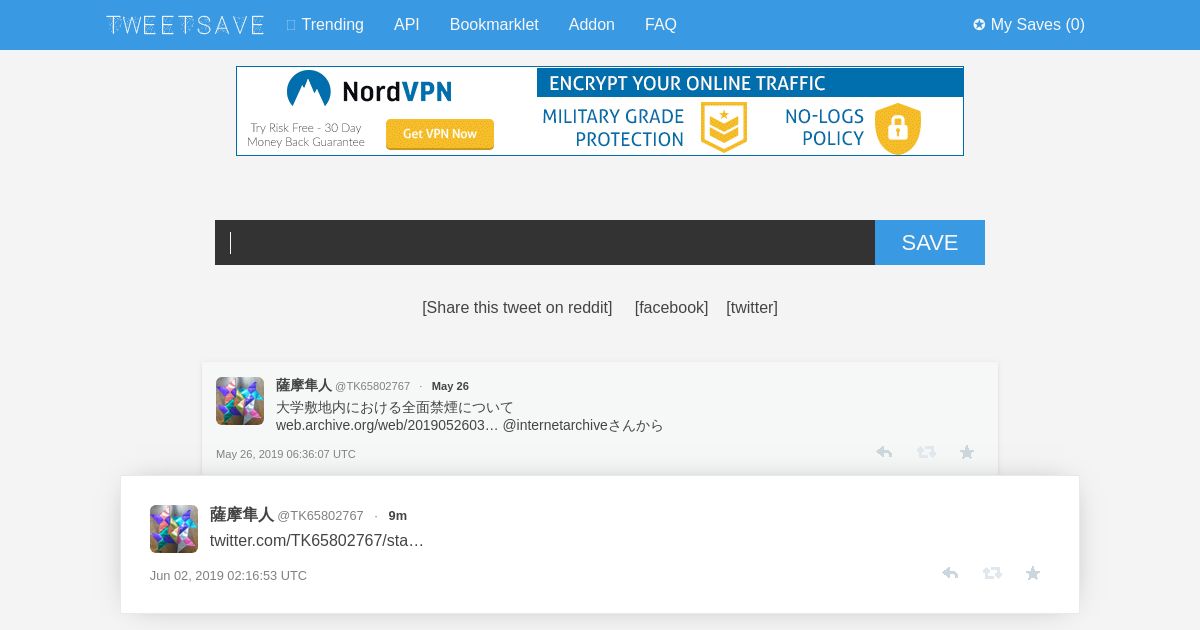Reply to the May 26 tweet
Screen dimensions: 1200x630
coord(884,453)
